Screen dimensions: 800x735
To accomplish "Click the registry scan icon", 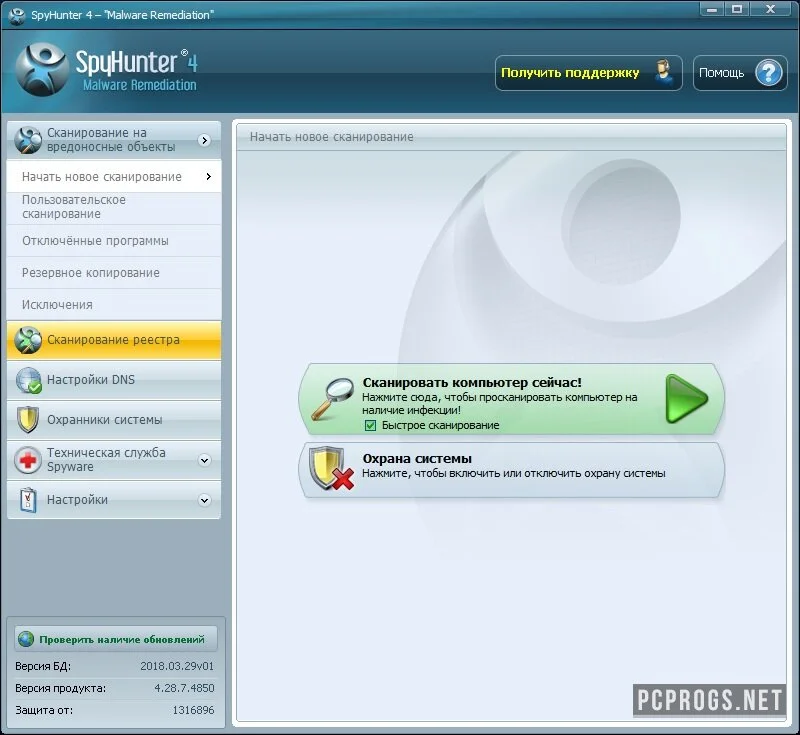I will pos(28,340).
